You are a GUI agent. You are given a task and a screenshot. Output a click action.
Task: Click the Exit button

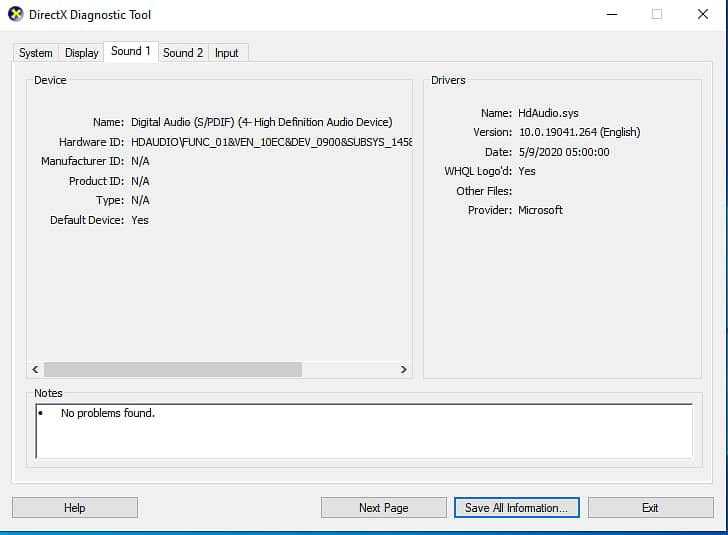click(650, 508)
